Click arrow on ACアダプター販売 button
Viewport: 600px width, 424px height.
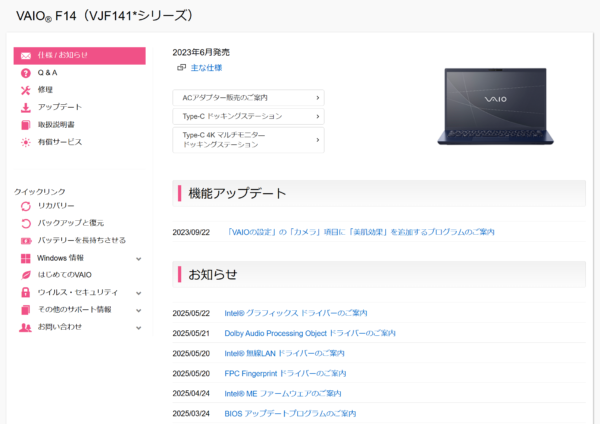click(318, 98)
